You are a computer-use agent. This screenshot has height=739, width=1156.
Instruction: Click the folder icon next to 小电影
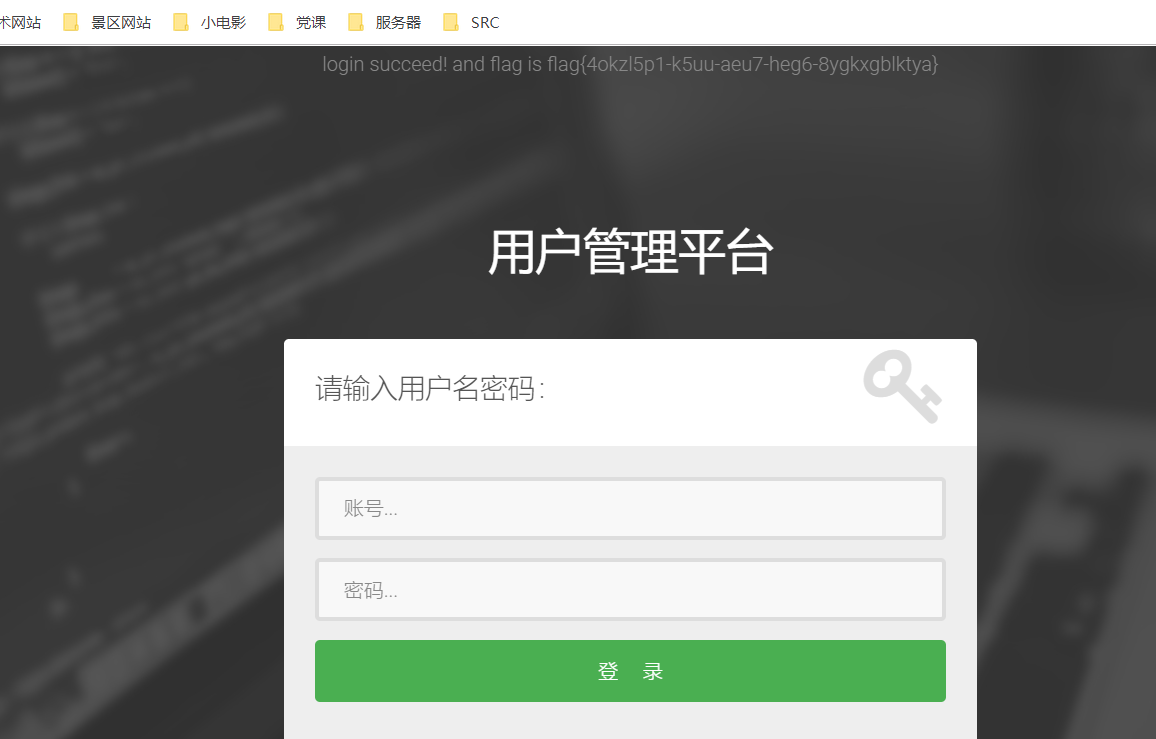181,21
